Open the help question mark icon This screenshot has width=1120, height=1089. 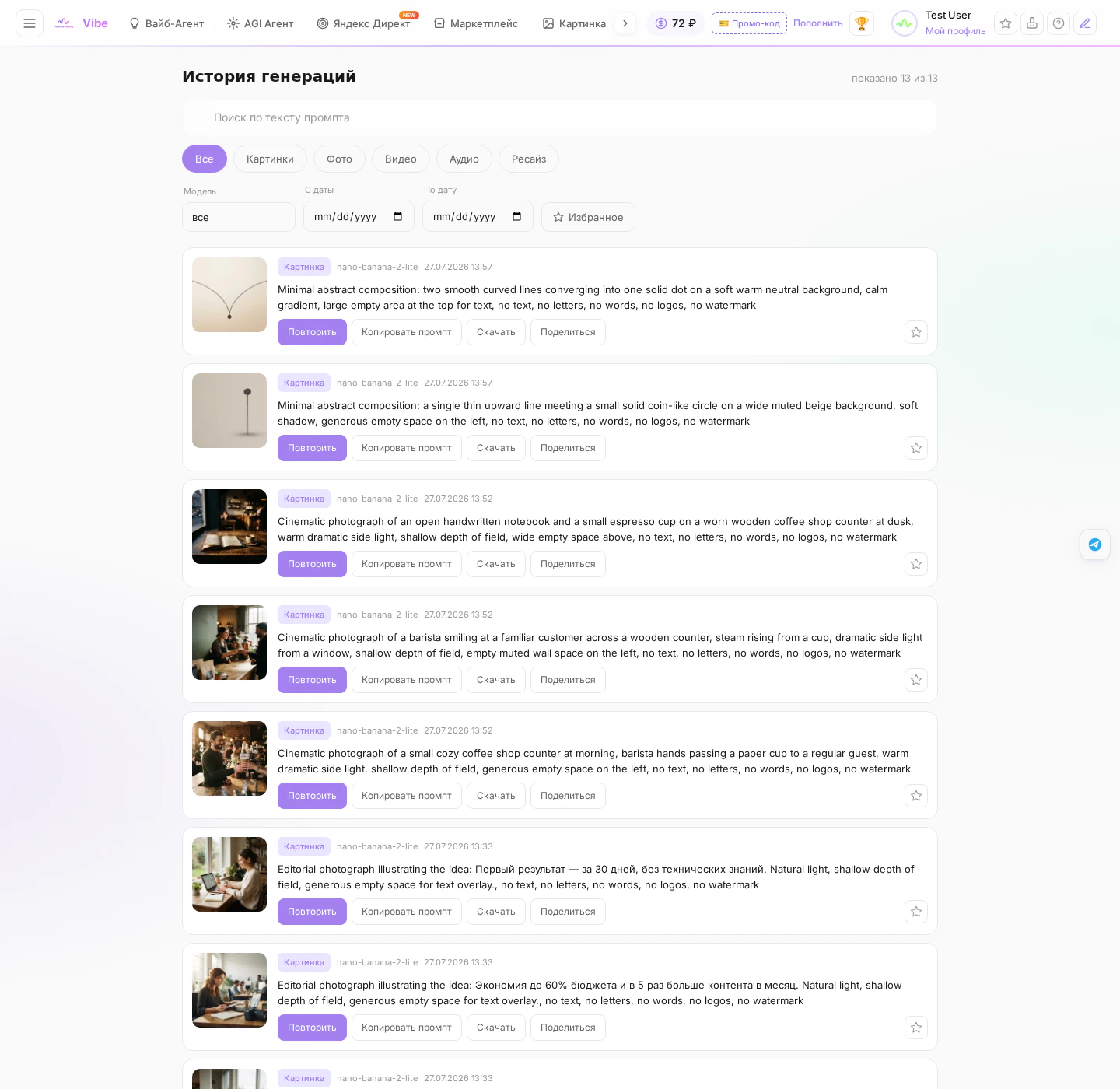coord(1059,23)
